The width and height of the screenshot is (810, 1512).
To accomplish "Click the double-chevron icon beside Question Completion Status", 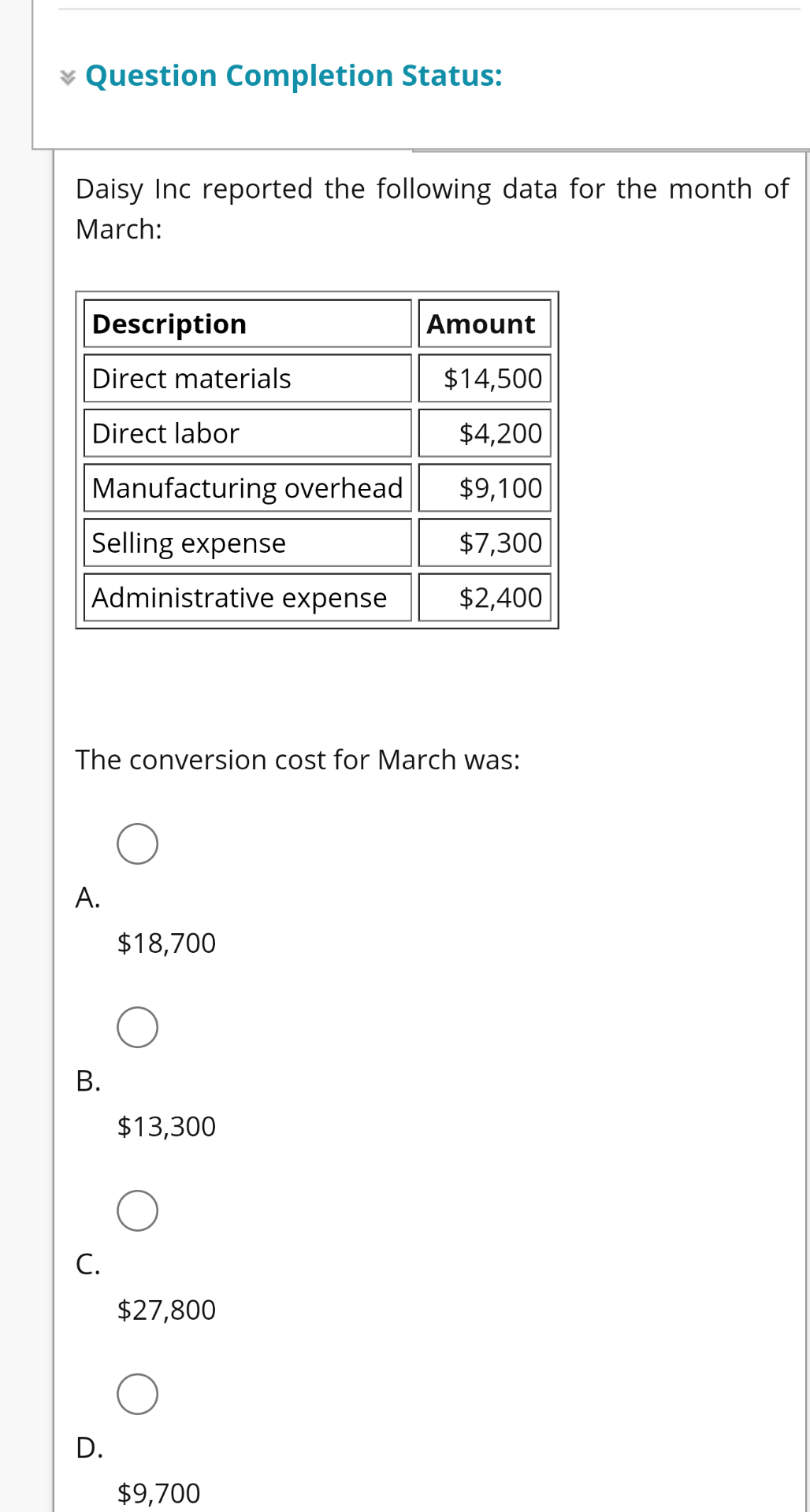I will point(66,76).
